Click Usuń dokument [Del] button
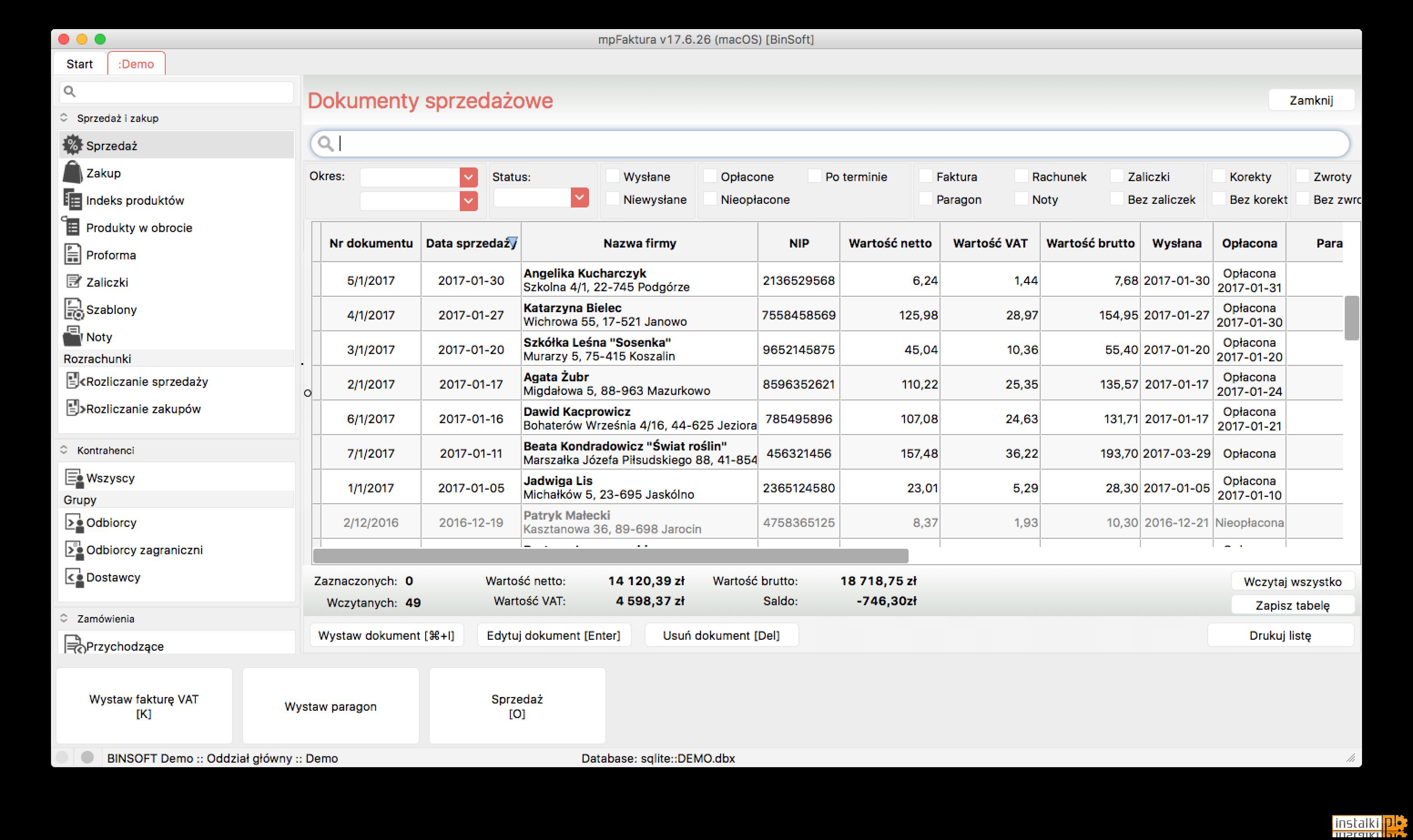 point(721,635)
